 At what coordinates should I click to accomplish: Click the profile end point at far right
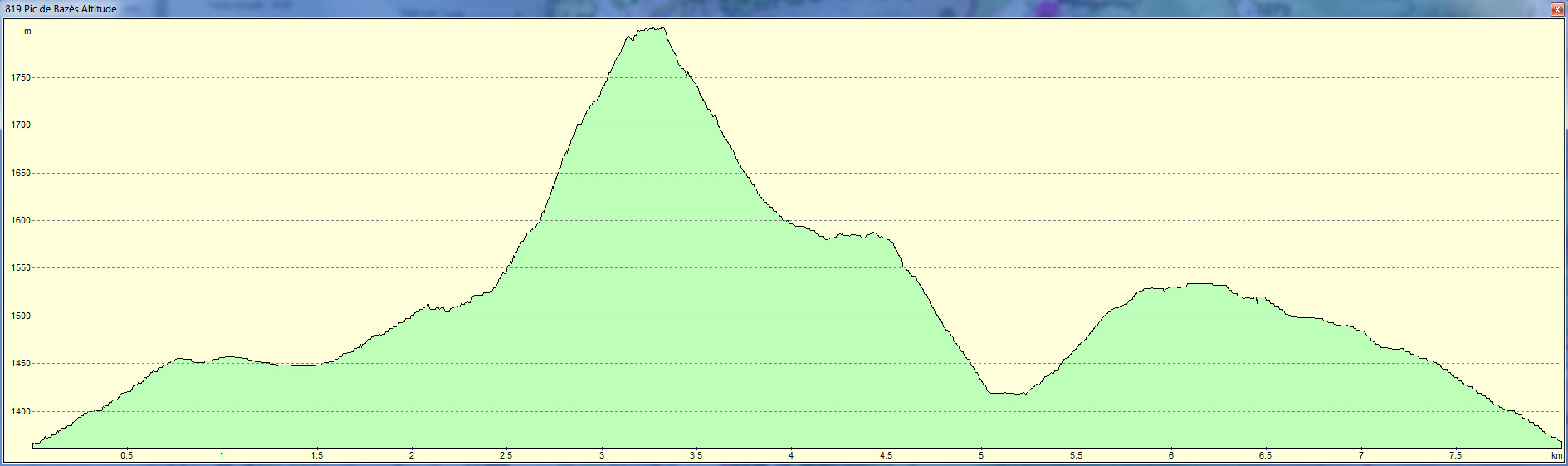pos(1561,442)
